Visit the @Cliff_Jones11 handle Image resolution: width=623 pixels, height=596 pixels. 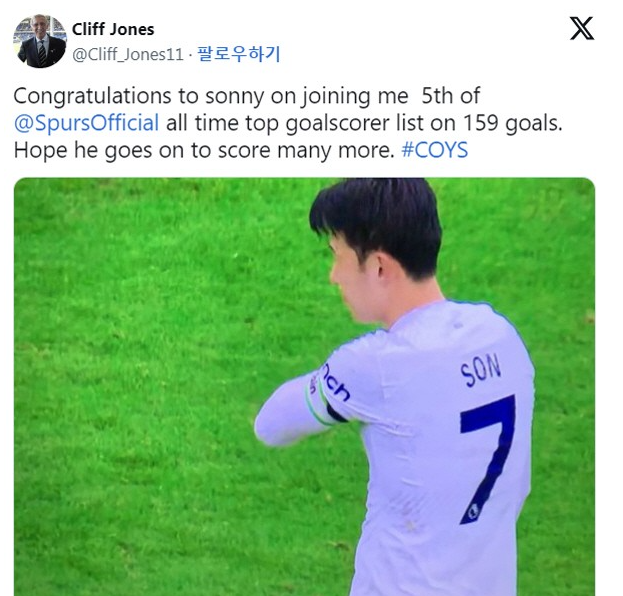click(x=128, y=54)
